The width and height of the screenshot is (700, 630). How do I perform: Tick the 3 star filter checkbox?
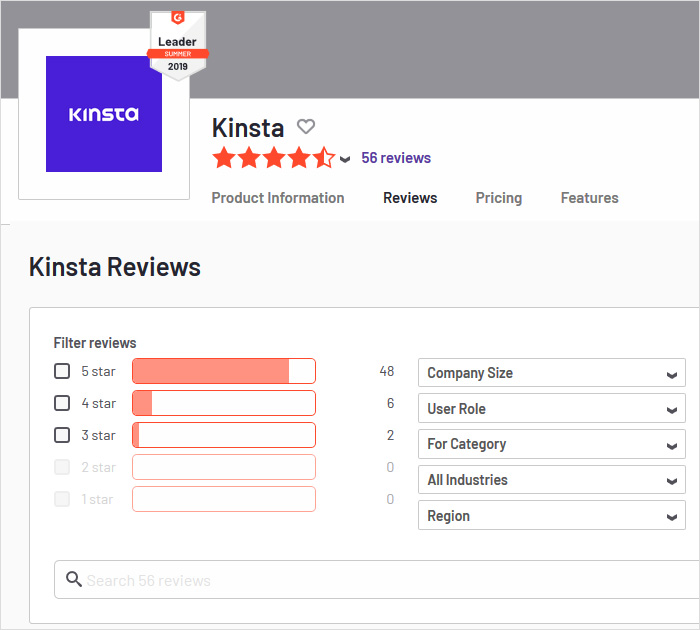point(62,435)
